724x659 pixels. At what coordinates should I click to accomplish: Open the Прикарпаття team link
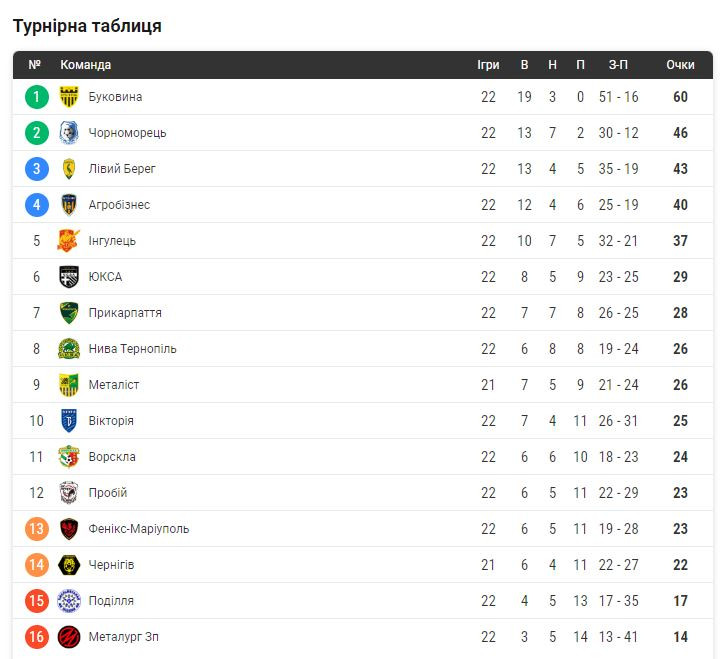124,313
